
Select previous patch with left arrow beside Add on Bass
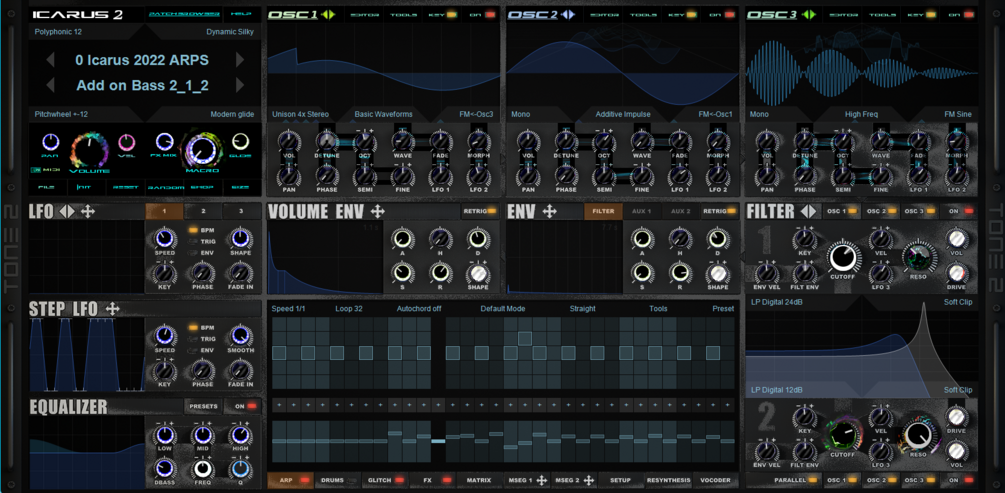(x=50, y=85)
